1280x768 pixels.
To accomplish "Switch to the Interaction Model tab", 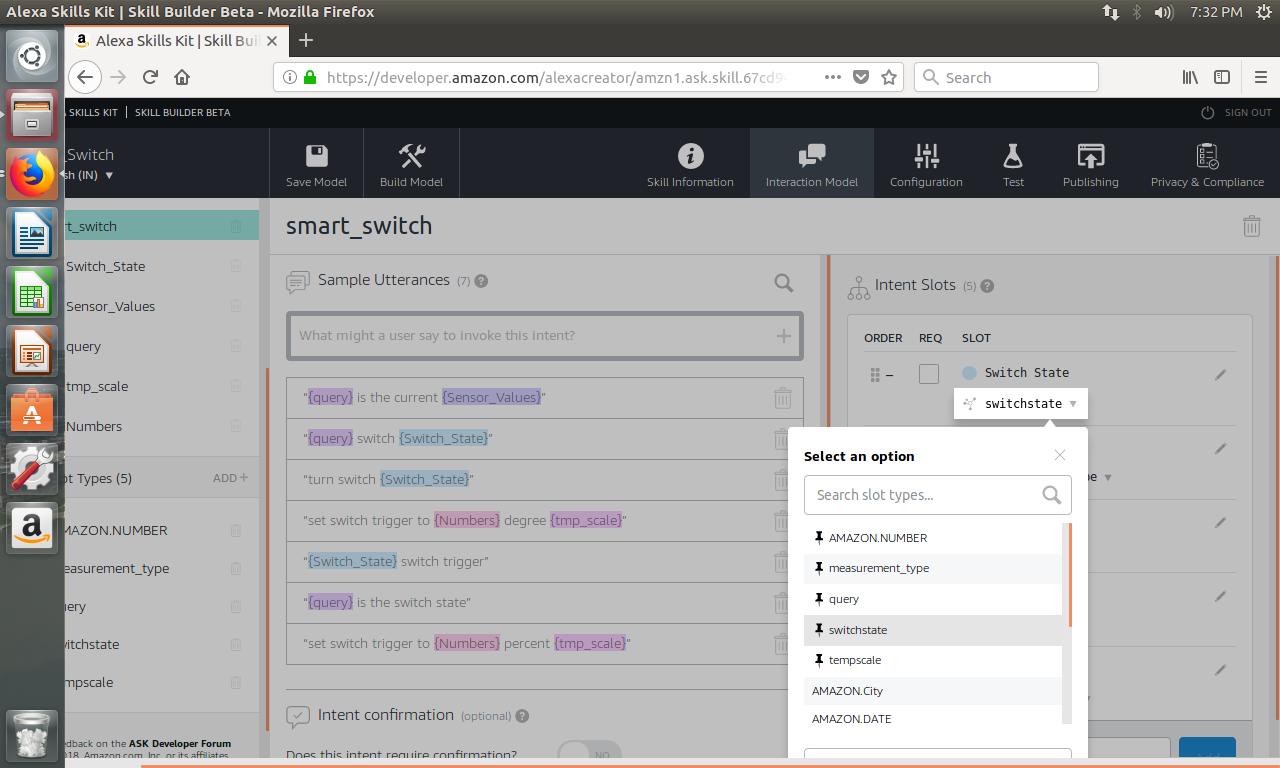I will tap(811, 165).
